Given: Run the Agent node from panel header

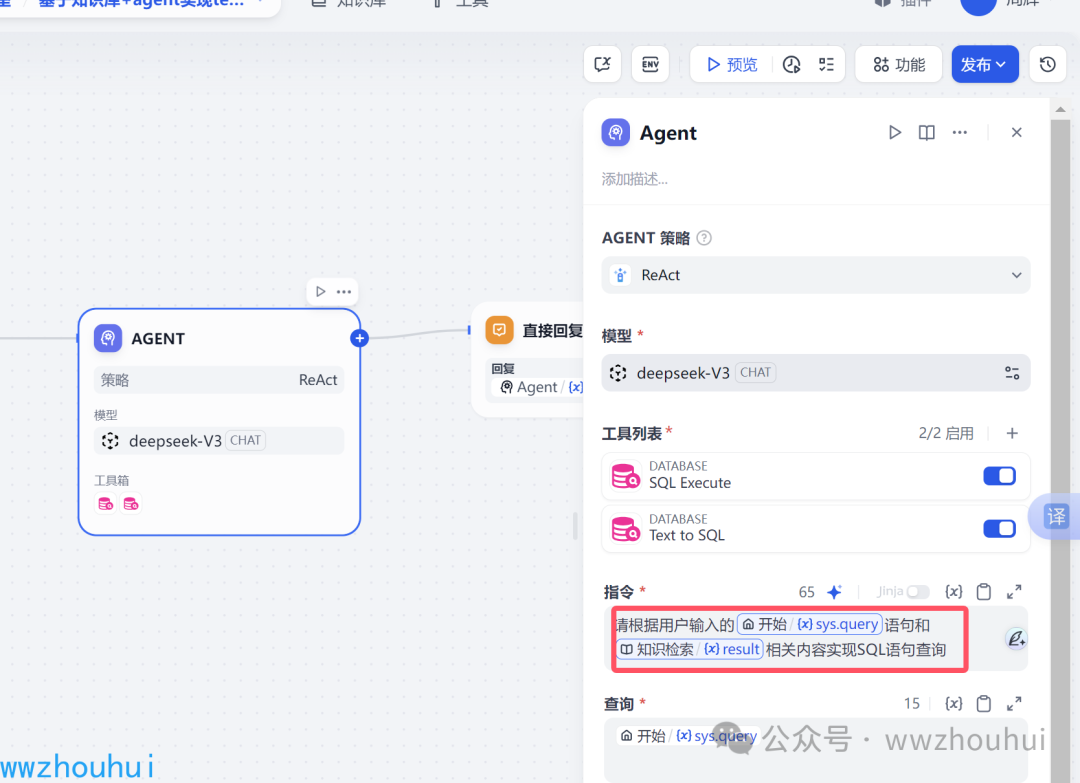Looking at the screenshot, I should (895, 132).
